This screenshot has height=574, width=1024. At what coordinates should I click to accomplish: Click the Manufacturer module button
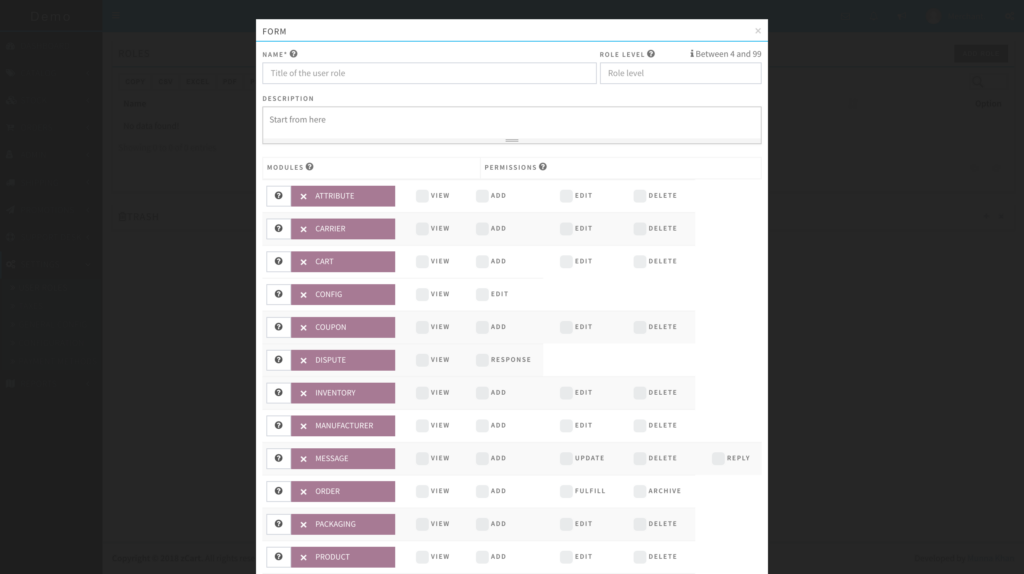(343, 426)
